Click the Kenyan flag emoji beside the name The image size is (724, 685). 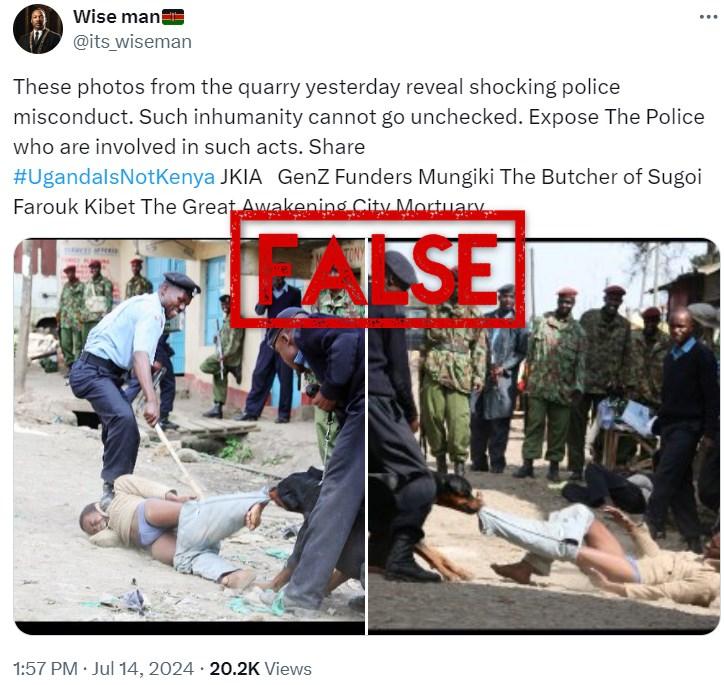173,17
